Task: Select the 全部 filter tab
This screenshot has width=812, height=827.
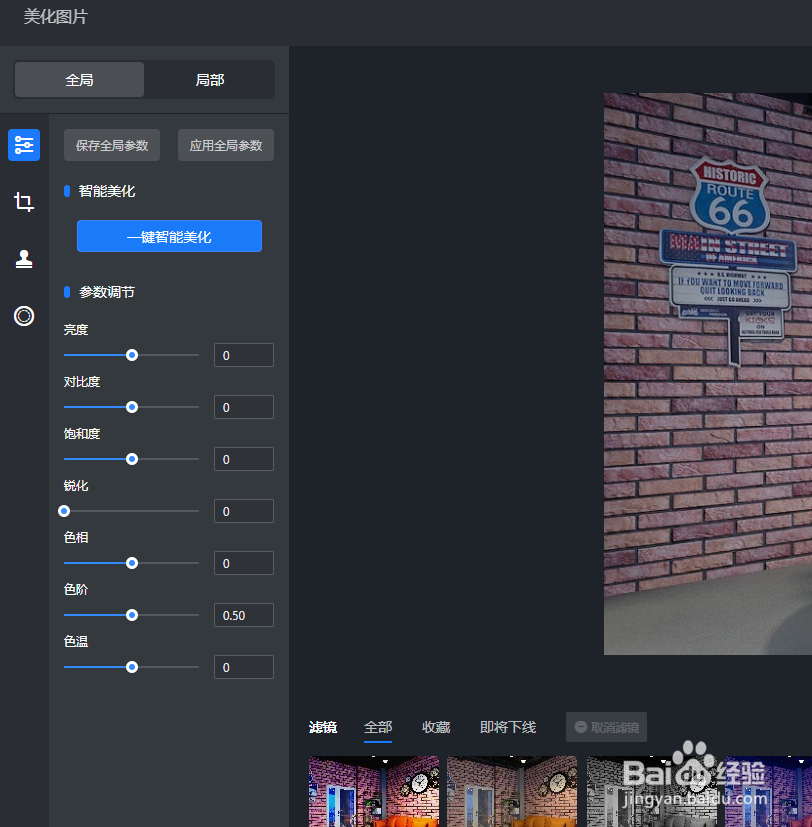Action: (x=378, y=727)
